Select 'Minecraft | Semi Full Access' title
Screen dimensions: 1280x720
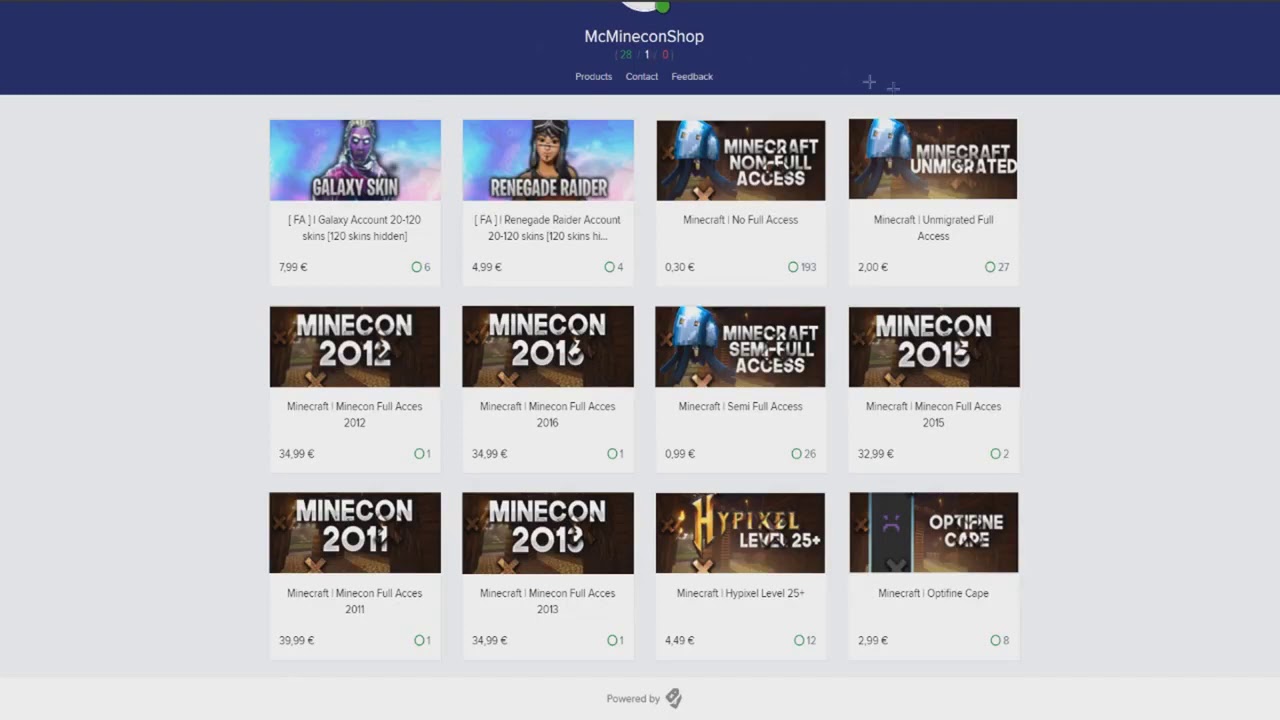pos(741,407)
